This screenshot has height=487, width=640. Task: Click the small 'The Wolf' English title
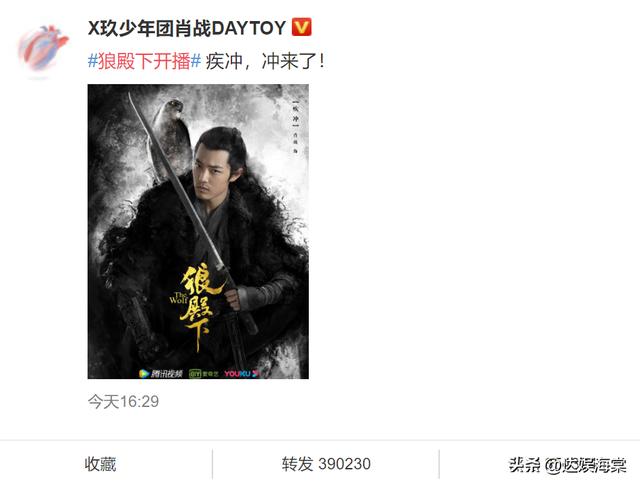tap(179, 298)
